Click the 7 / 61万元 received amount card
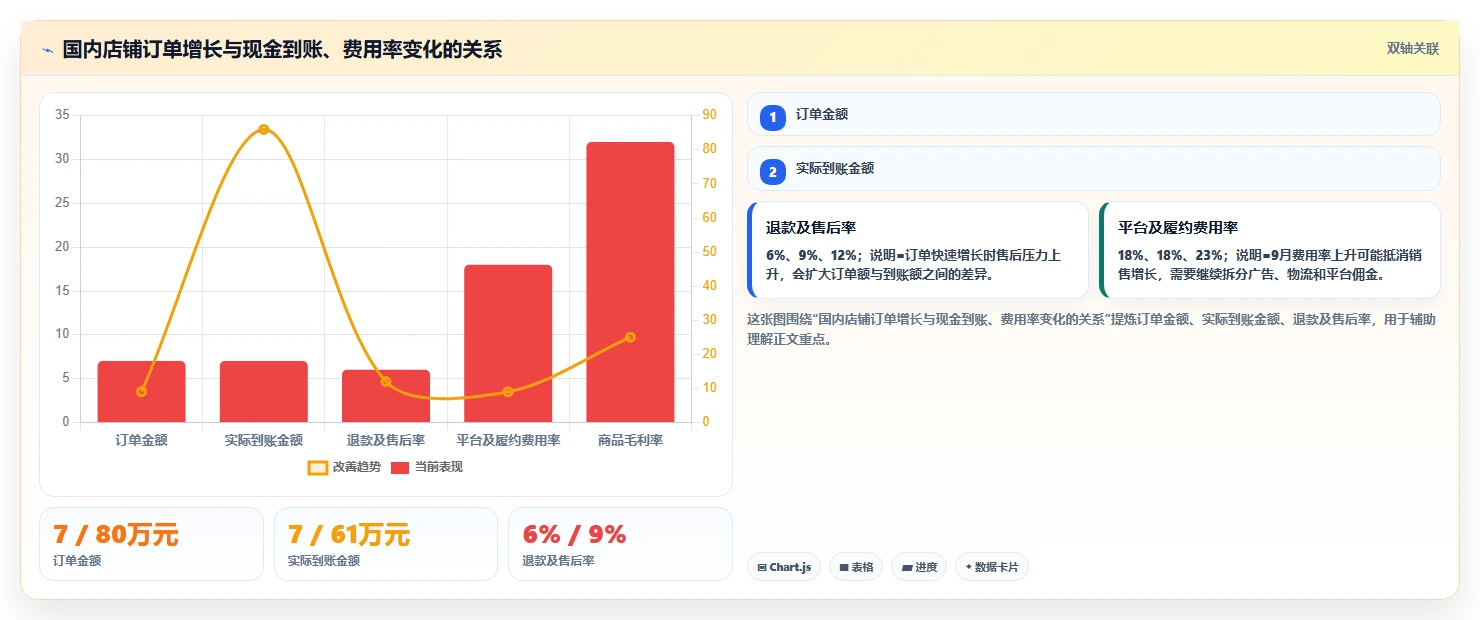The image size is (1480, 620). (386, 544)
